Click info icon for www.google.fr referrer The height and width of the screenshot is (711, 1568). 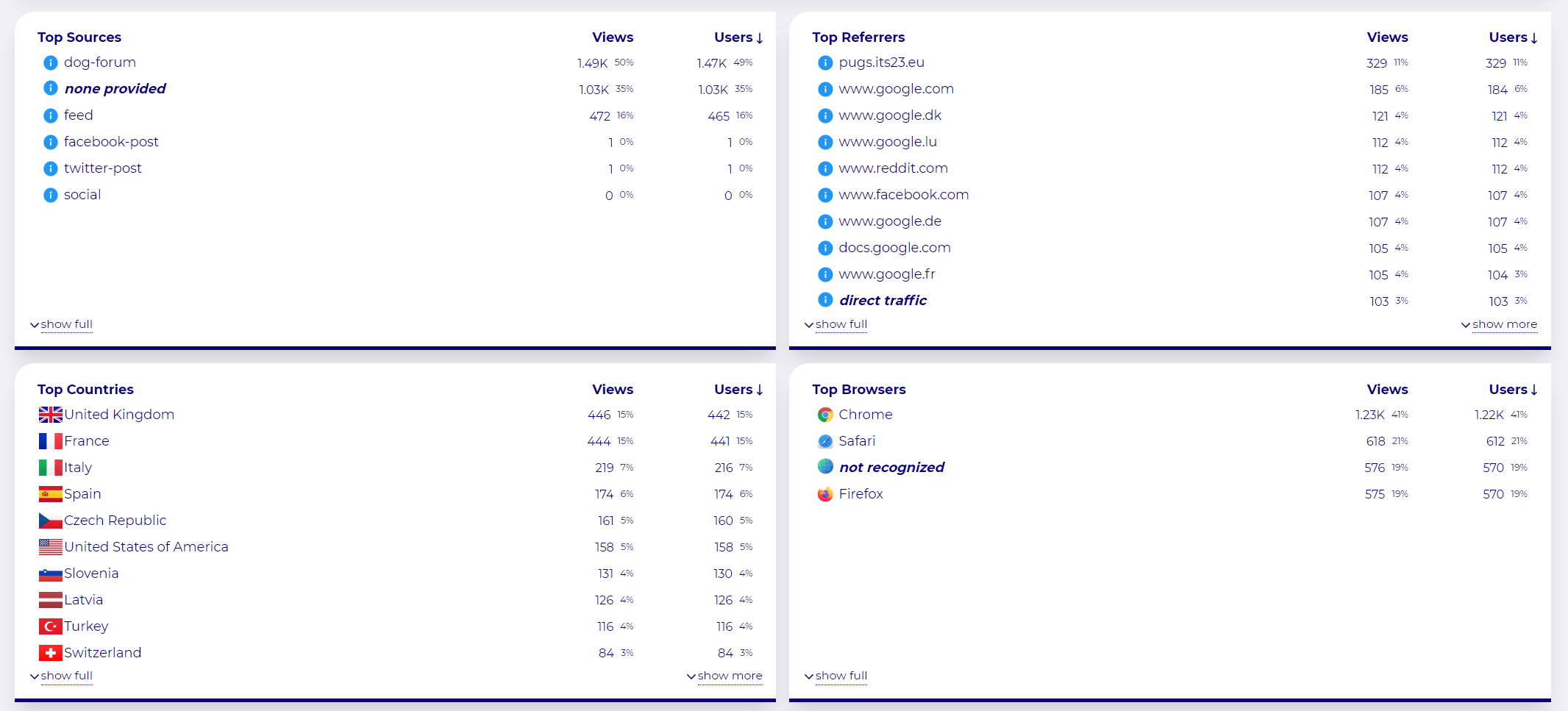click(825, 274)
